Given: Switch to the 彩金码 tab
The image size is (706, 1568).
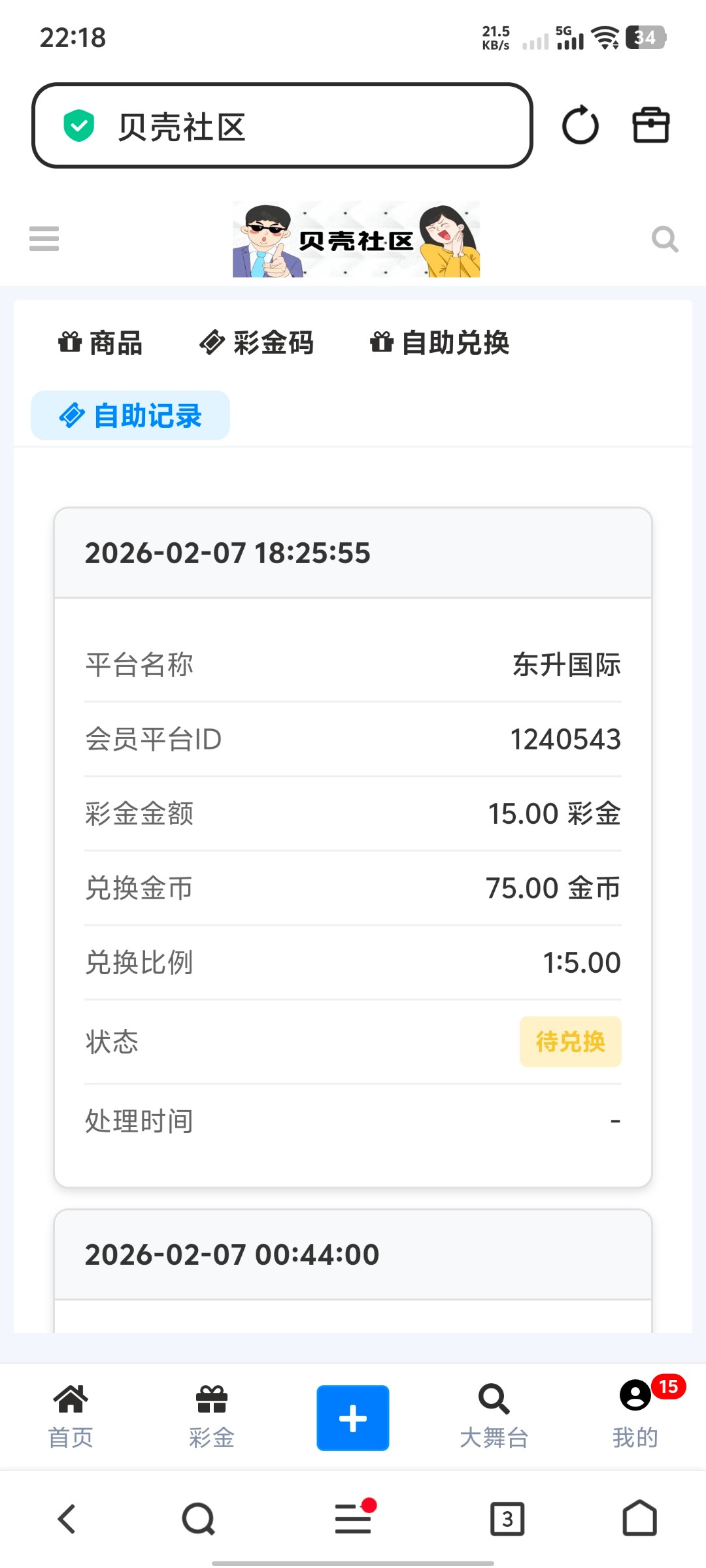Looking at the screenshot, I should click(257, 343).
